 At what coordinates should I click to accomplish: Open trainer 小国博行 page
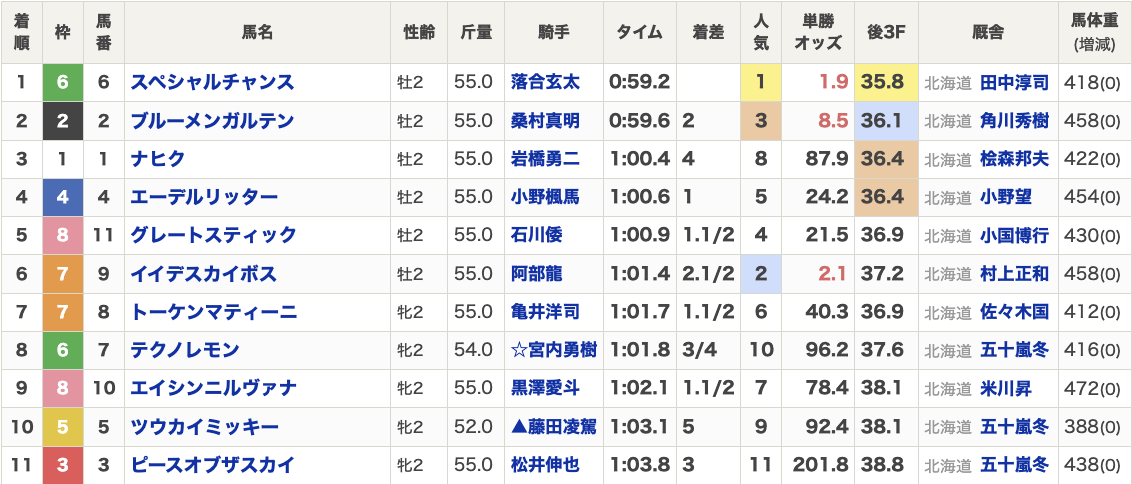[x=1014, y=235]
